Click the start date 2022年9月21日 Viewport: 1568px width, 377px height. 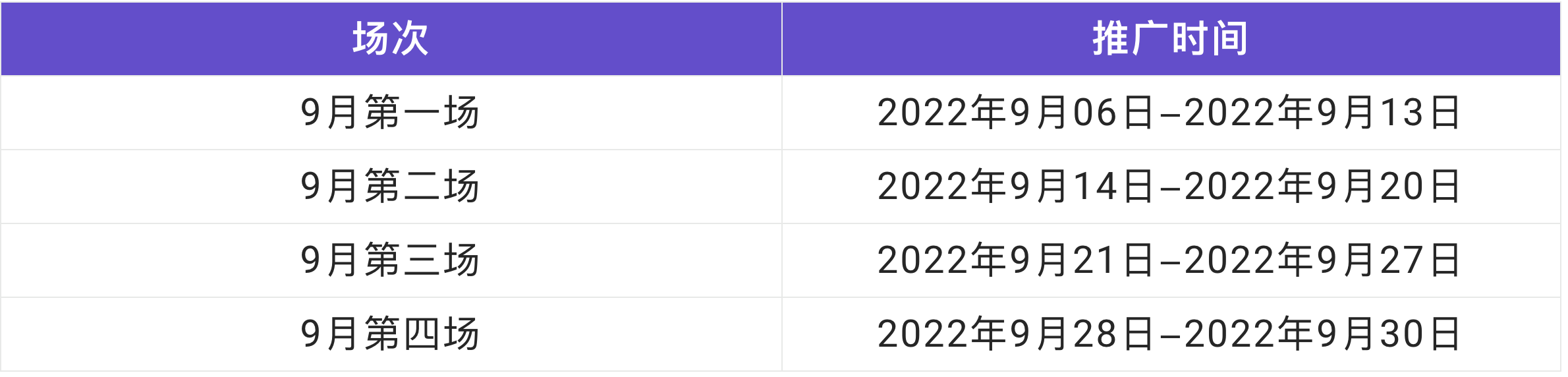tap(1015, 260)
